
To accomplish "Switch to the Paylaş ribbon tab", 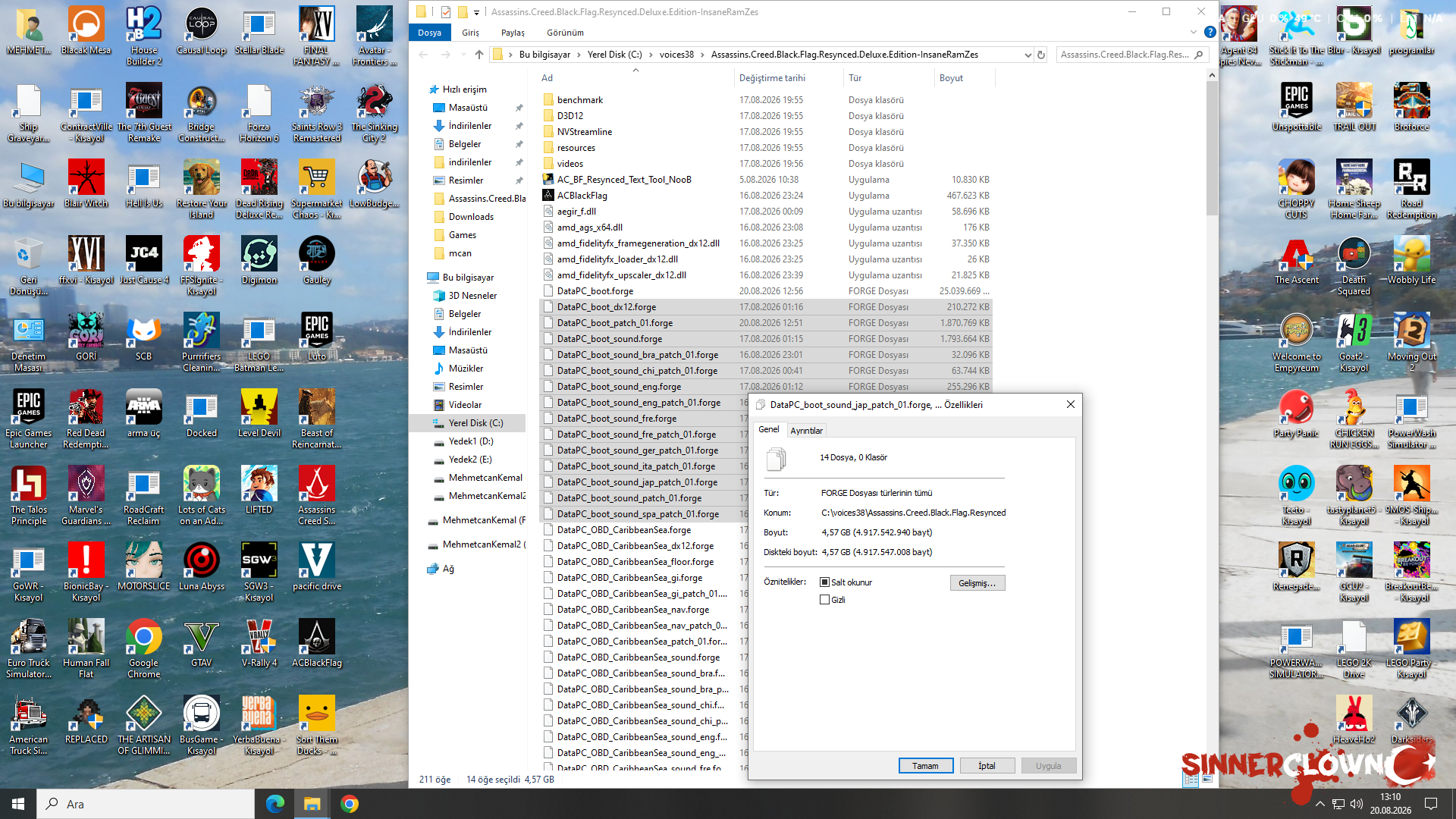I will coord(513,33).
